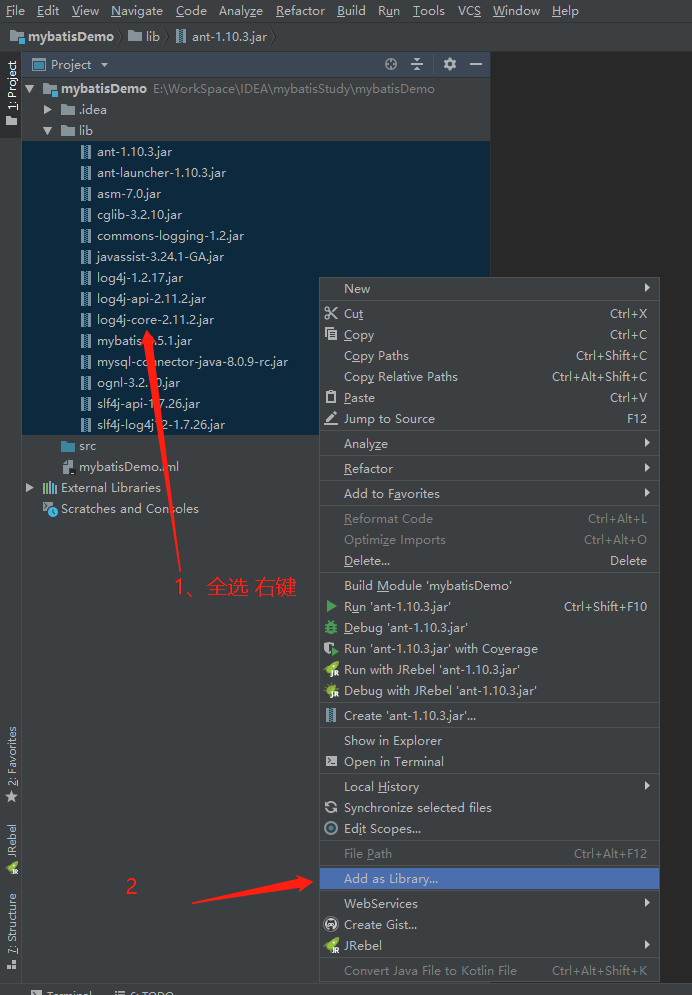Open Add to Favorites submenu
Viewport: 692px width, 995px height.
tap(489, 493)
